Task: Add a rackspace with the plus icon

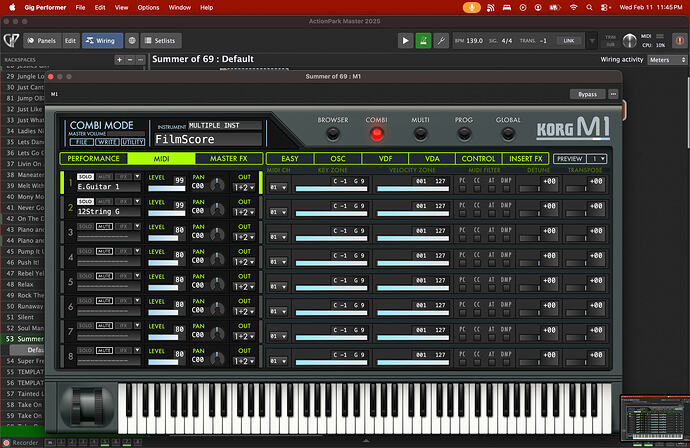Action: [119, 59]
